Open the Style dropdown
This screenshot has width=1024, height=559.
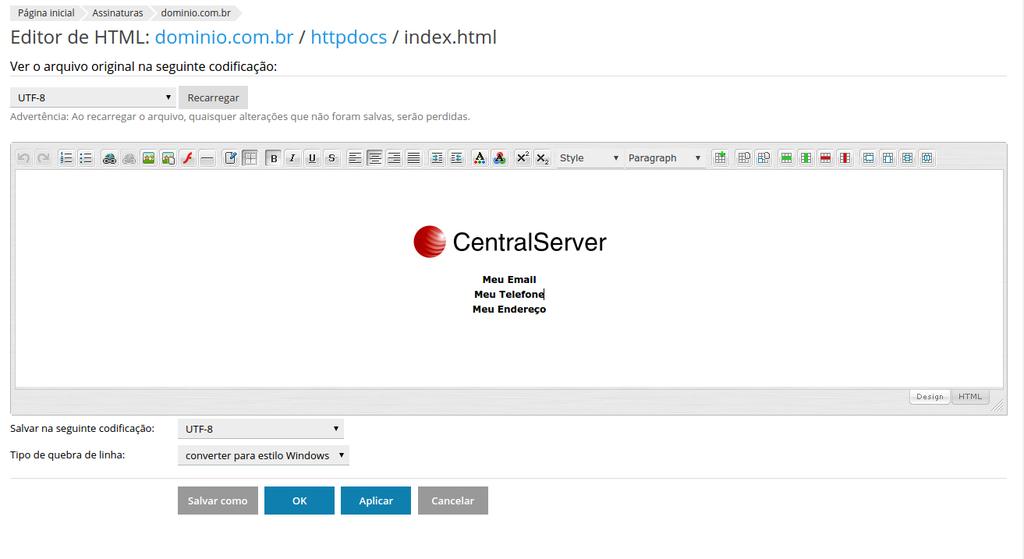pos(589,158)
